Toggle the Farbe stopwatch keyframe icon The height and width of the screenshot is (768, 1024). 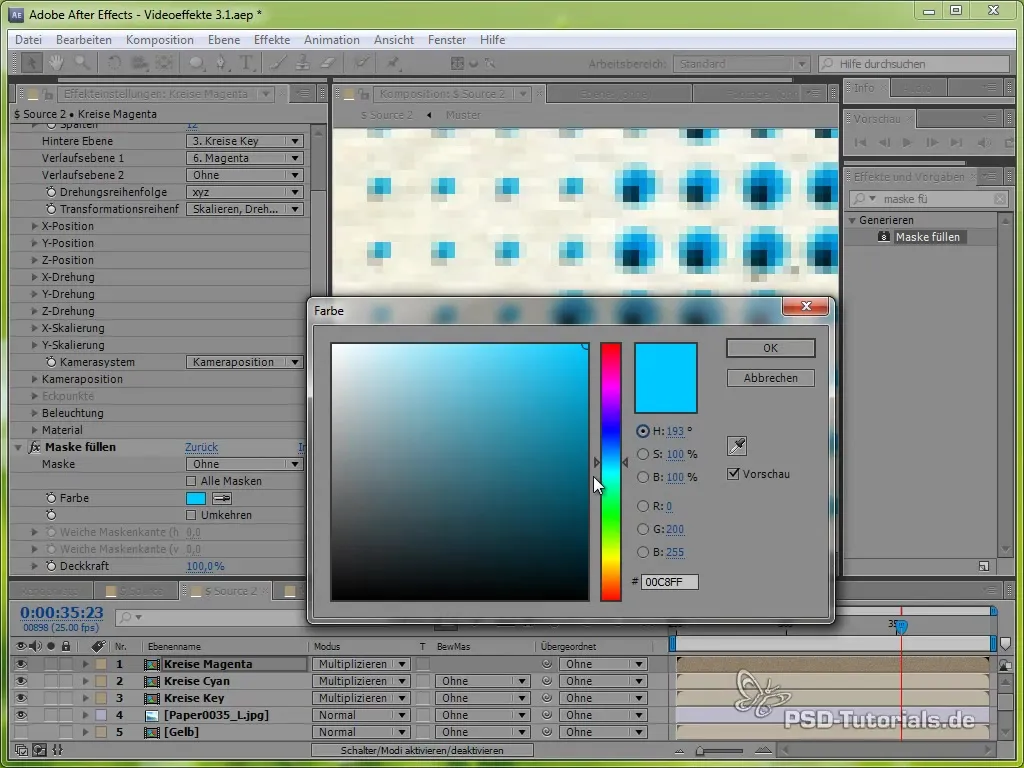click(x=52, y=498)
